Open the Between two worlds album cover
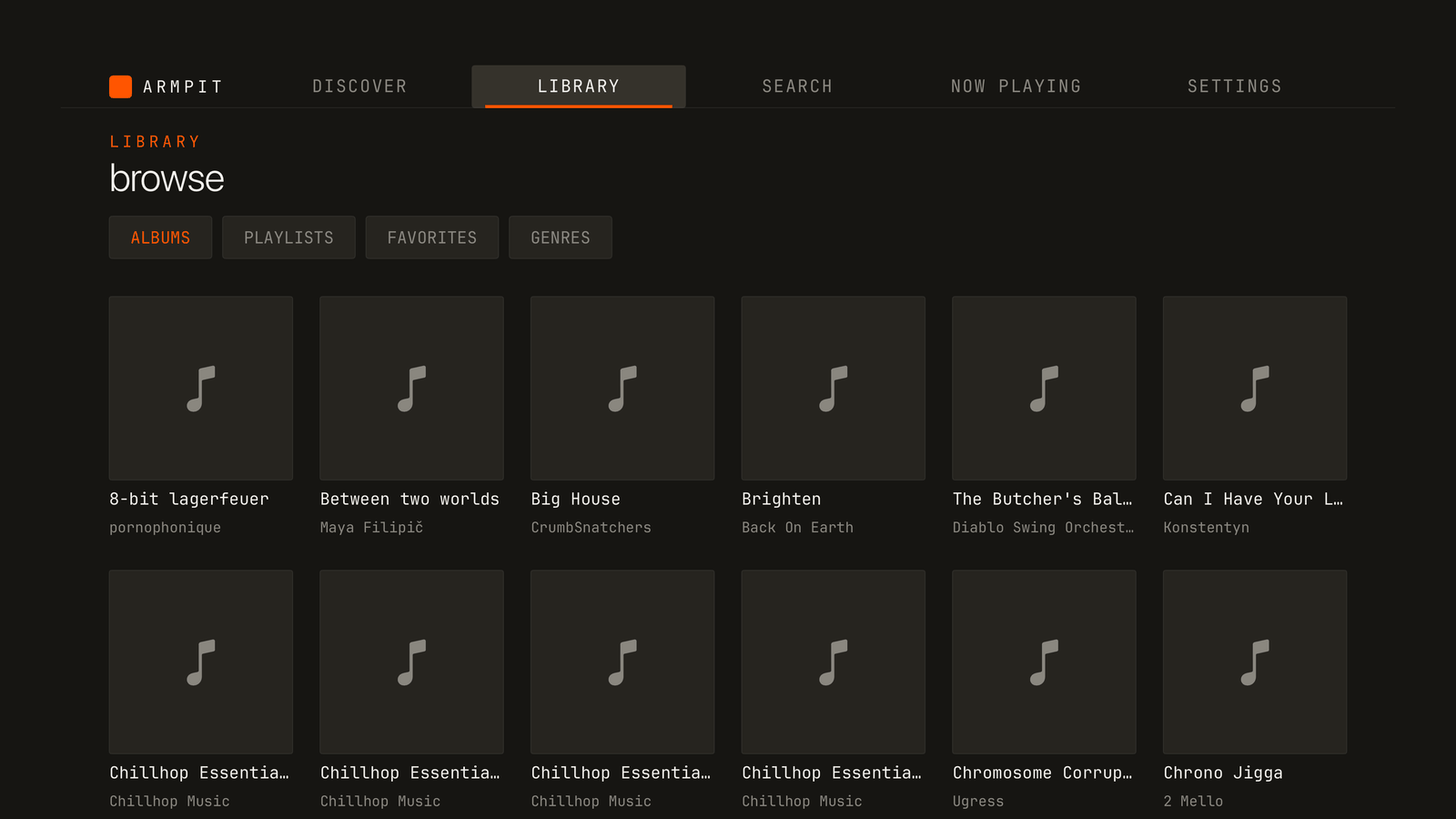The image size is (1456, 819). pyautogui.click(x=411, y=388)
